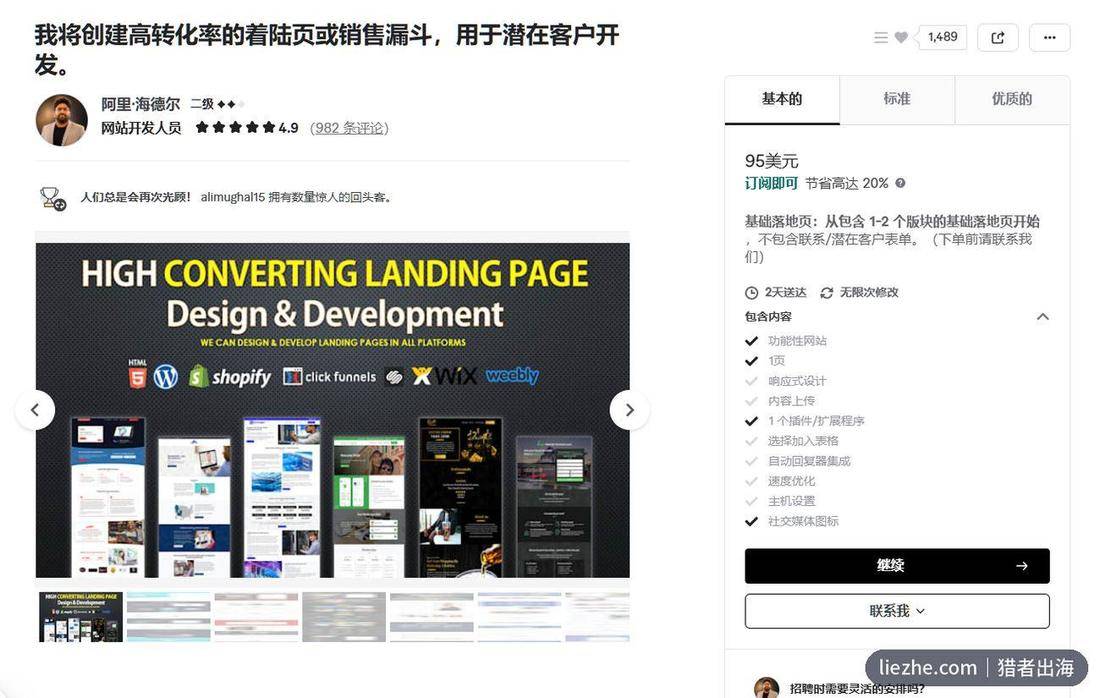Go to previous gallery image arrow
1100x698 pixels.
35,410
